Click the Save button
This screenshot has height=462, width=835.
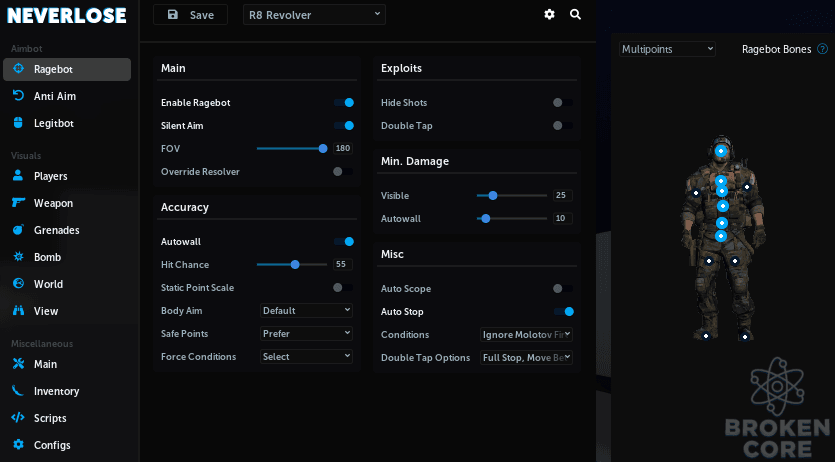pos(190,15)
